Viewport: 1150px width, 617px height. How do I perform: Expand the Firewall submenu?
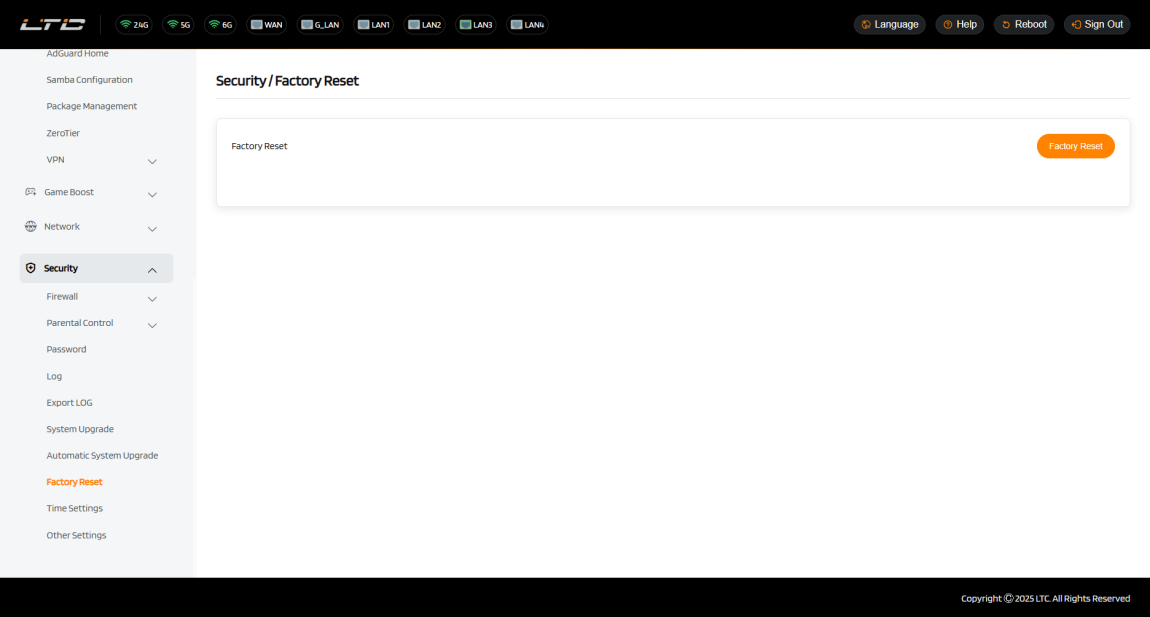click(x=152, y=298)
